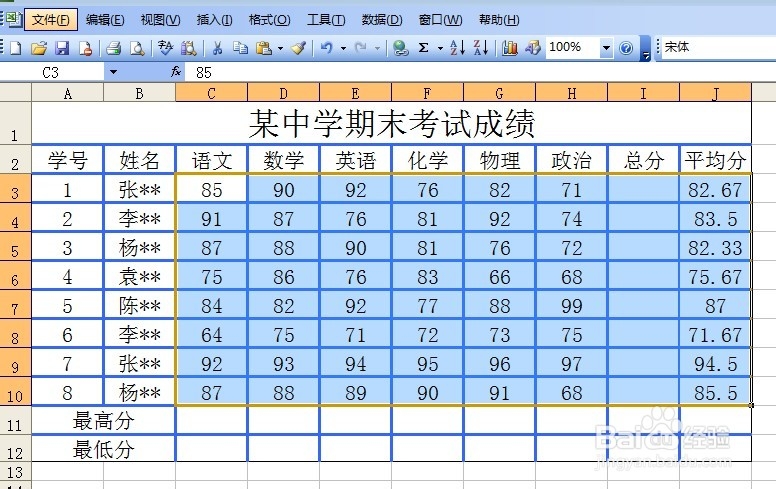Open the 工具(T) menu

point(326,20)
